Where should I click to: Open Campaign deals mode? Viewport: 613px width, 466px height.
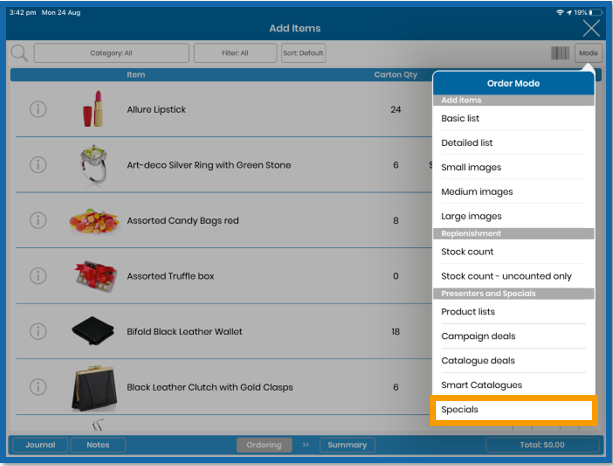(513, 336)
